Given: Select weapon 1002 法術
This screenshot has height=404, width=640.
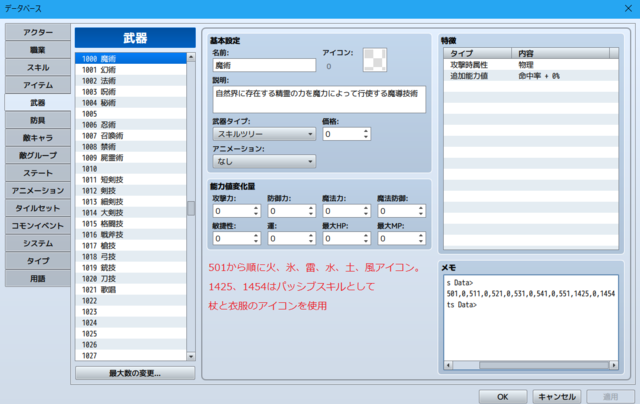Looking at the screenshot, I should point(131,81).
